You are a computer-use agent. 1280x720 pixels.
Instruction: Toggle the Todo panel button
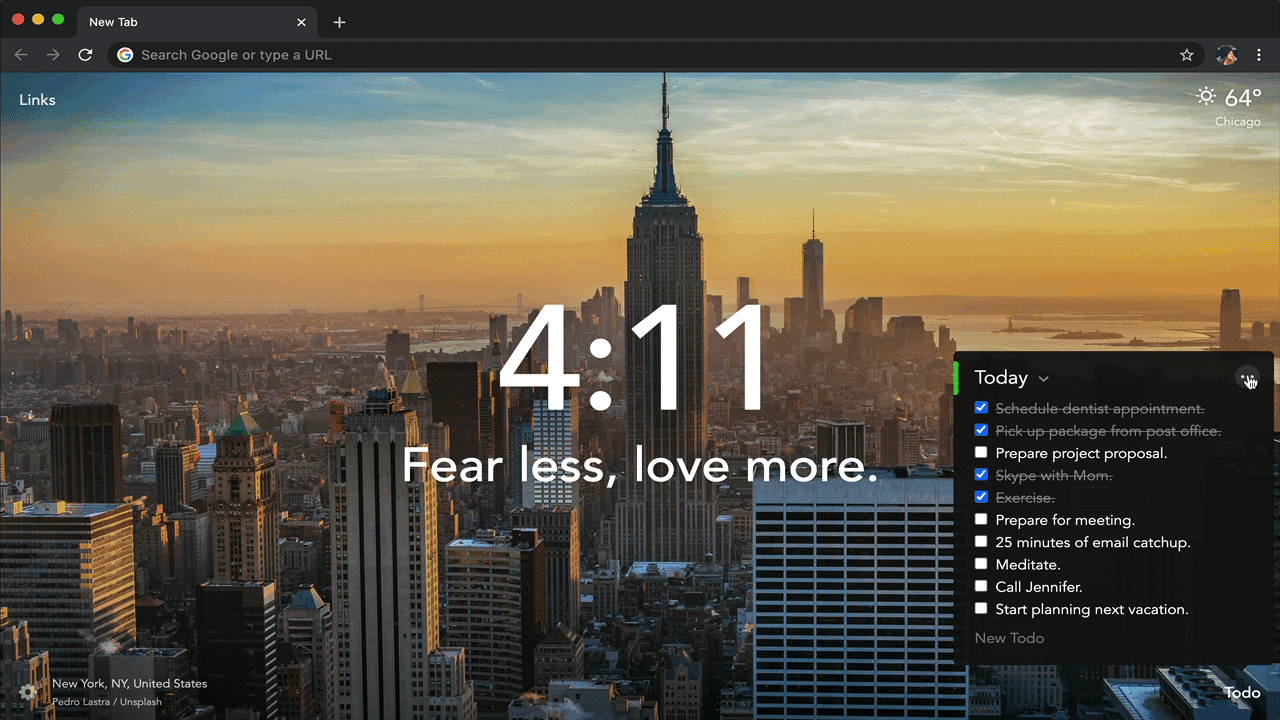pos(1243,692)
